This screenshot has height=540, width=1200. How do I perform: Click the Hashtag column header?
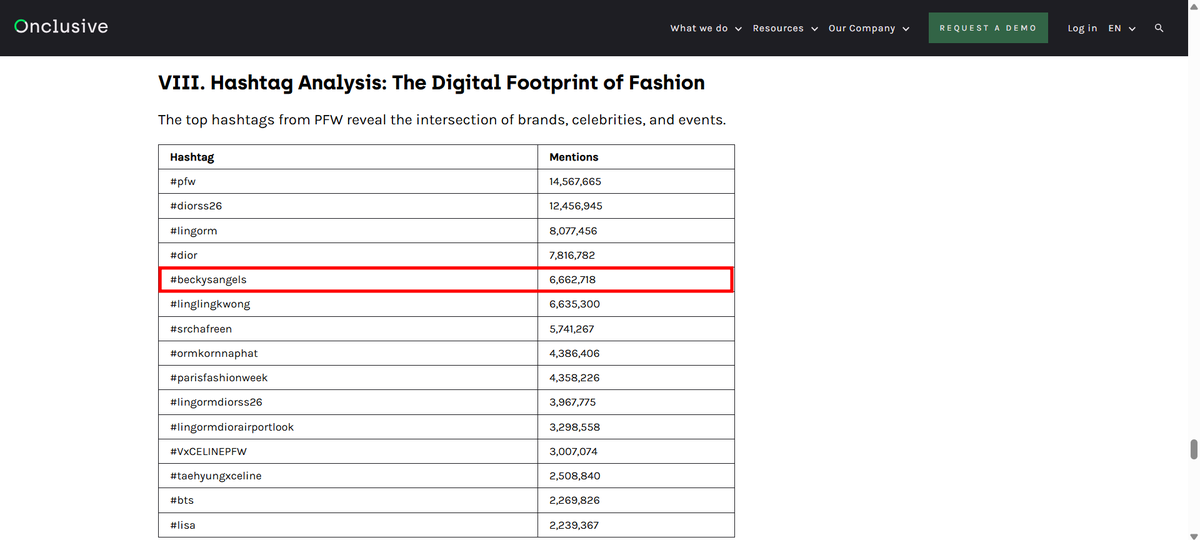click(347, 157)
